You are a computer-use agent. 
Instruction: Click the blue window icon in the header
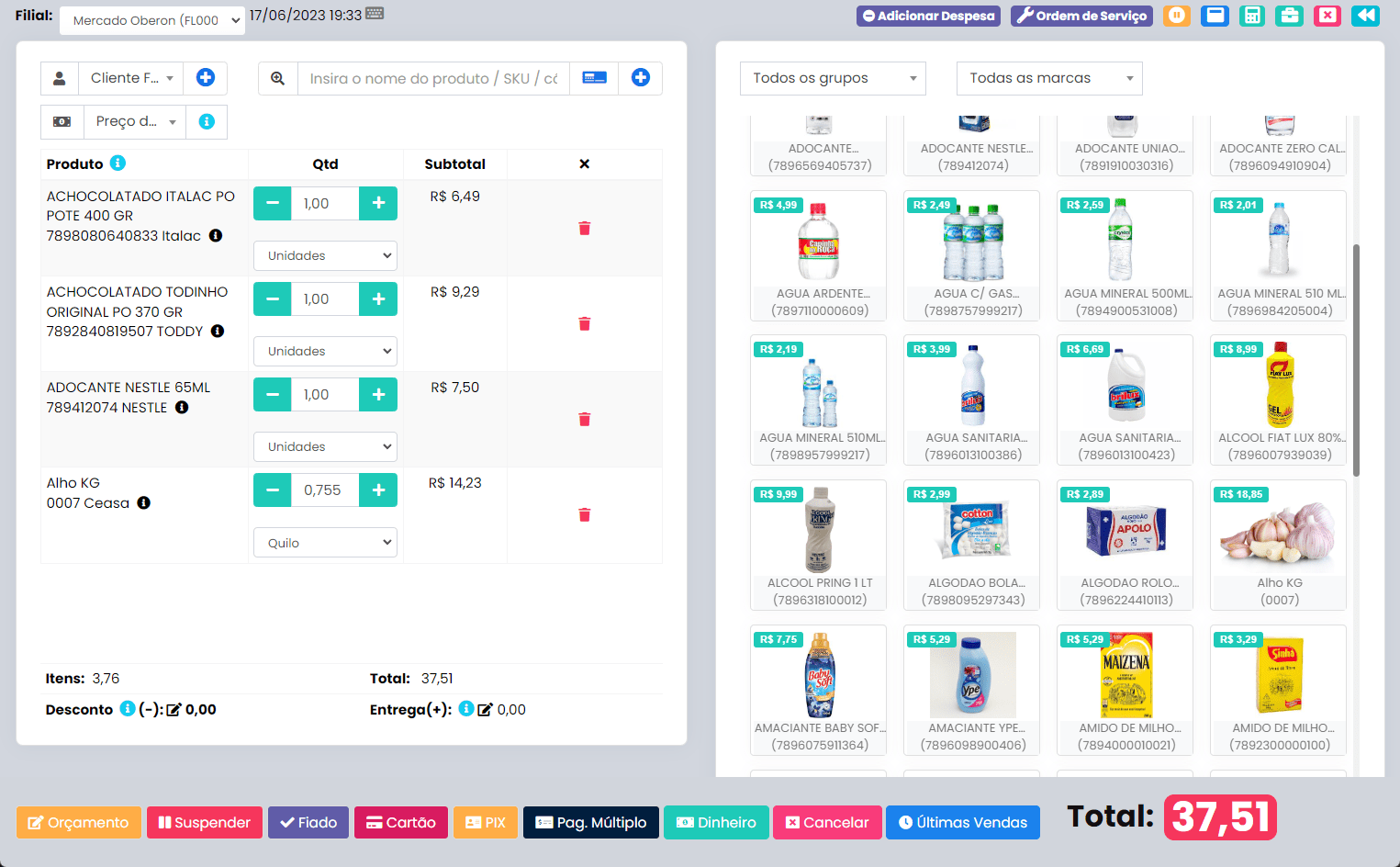tap(1215, 16)
